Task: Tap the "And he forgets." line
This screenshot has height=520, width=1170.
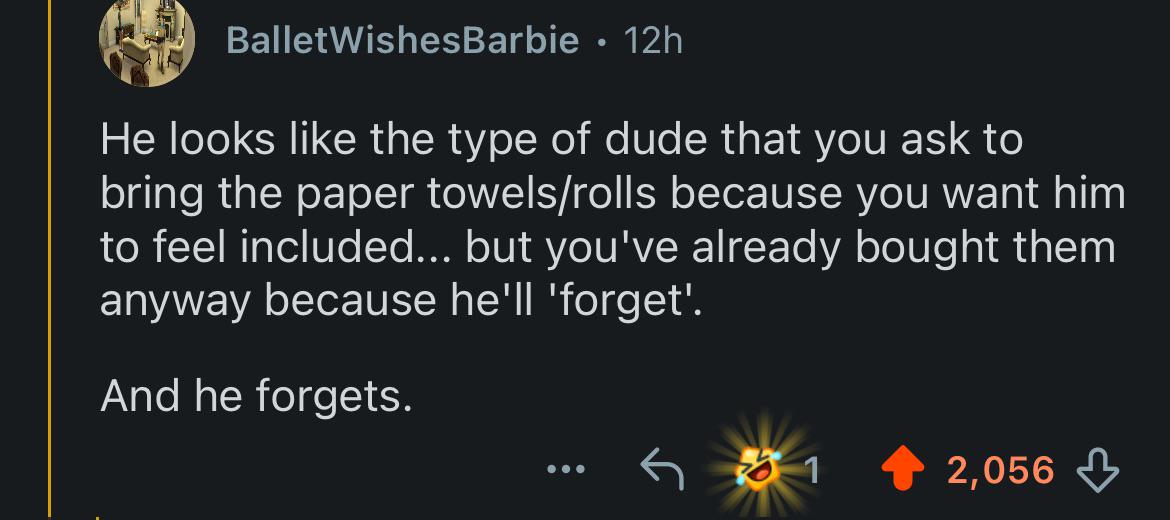Action: [x=256, y=398]
